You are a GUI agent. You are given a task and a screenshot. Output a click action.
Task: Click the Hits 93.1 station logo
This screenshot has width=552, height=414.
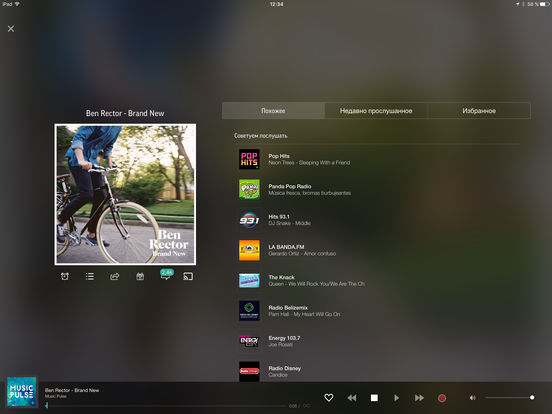pos(249,220)
